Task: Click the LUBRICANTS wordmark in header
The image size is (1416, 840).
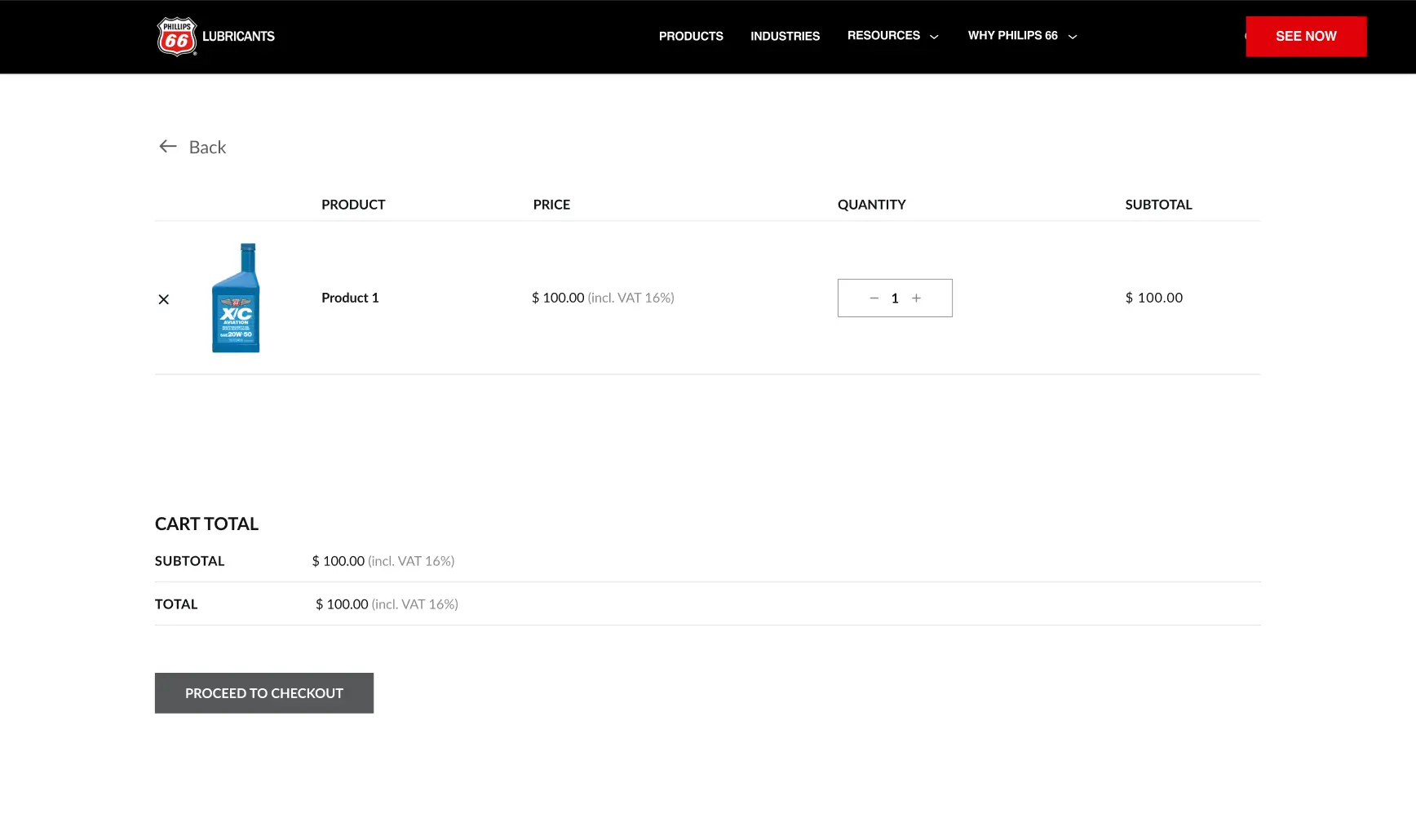Action: 238,37
